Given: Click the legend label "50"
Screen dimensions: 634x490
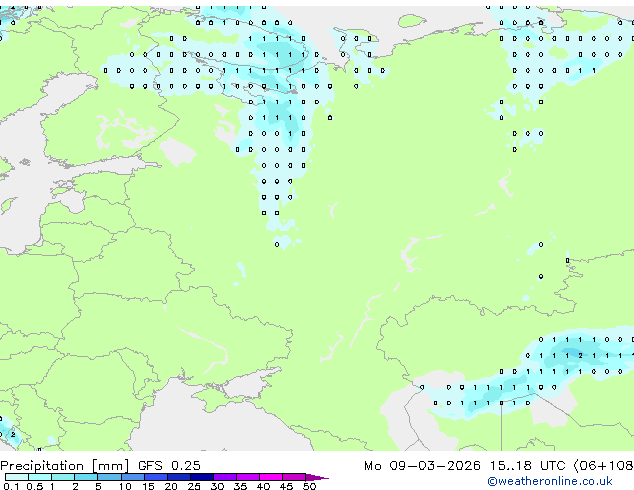Looking at the screenshot, I should 309,486.
